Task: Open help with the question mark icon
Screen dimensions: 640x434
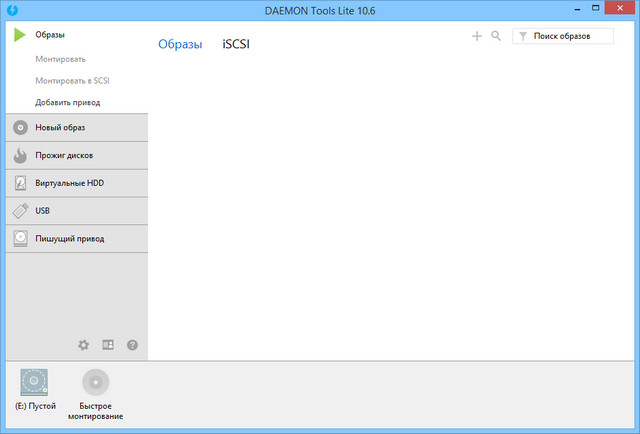Action: (132, 345)
